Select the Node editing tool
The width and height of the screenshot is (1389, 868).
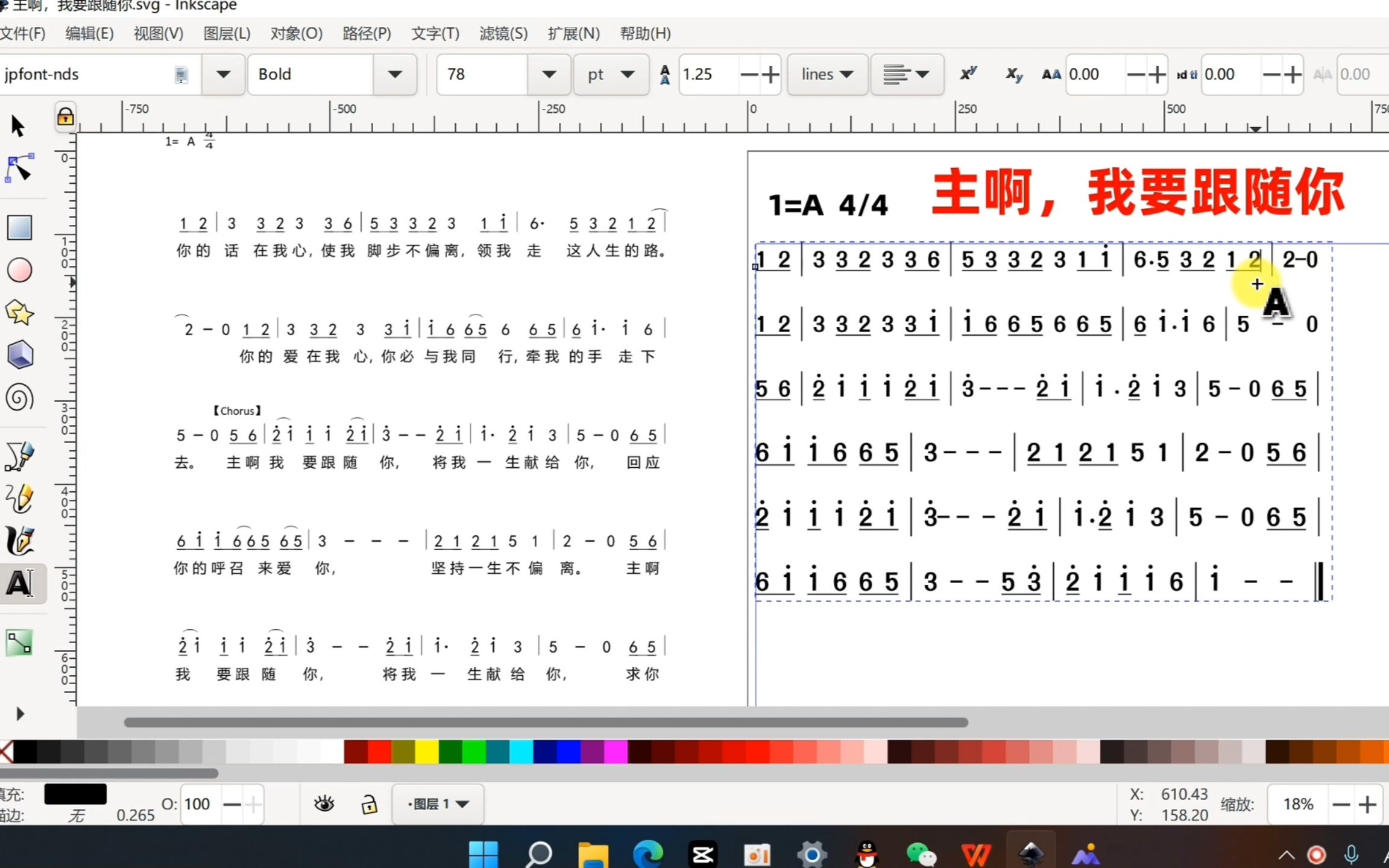tap(19, 168)
